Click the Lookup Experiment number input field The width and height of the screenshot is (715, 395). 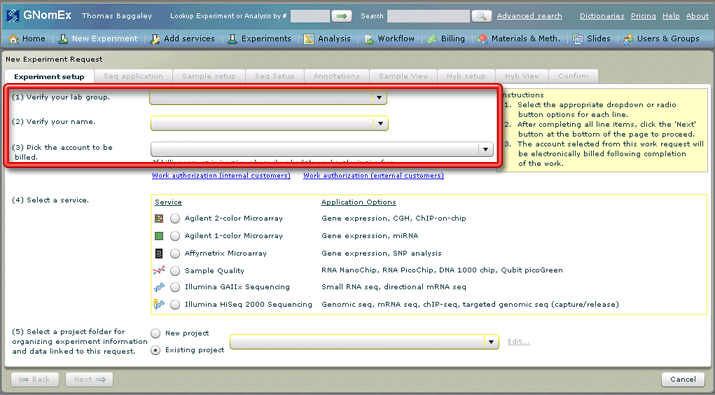click(310, 16)
